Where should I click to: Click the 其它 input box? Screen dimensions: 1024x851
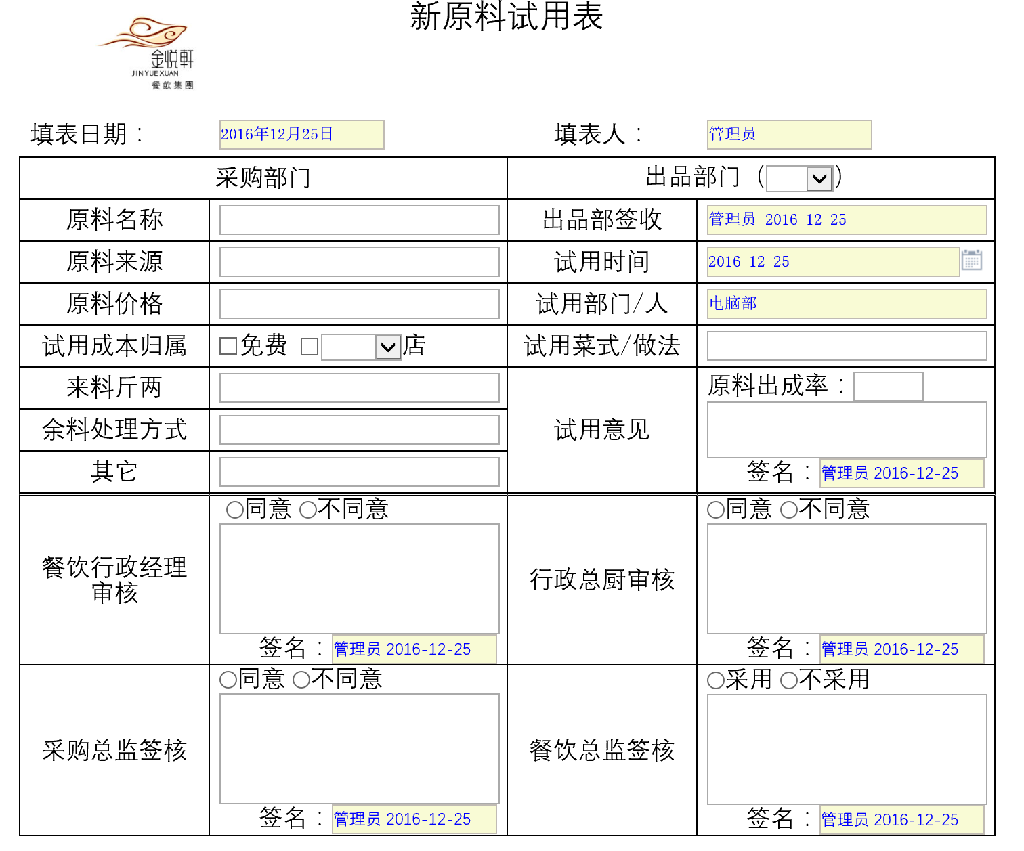(x=359, y=472)
